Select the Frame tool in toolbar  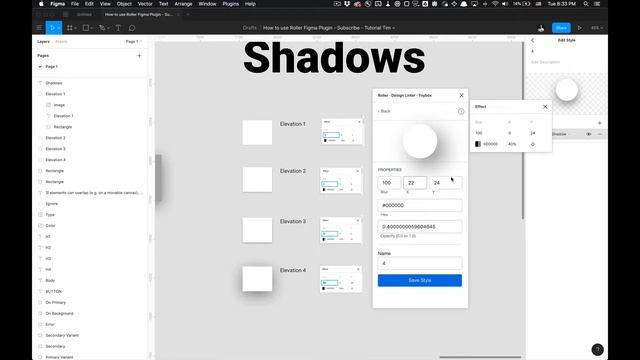(69, 28)
